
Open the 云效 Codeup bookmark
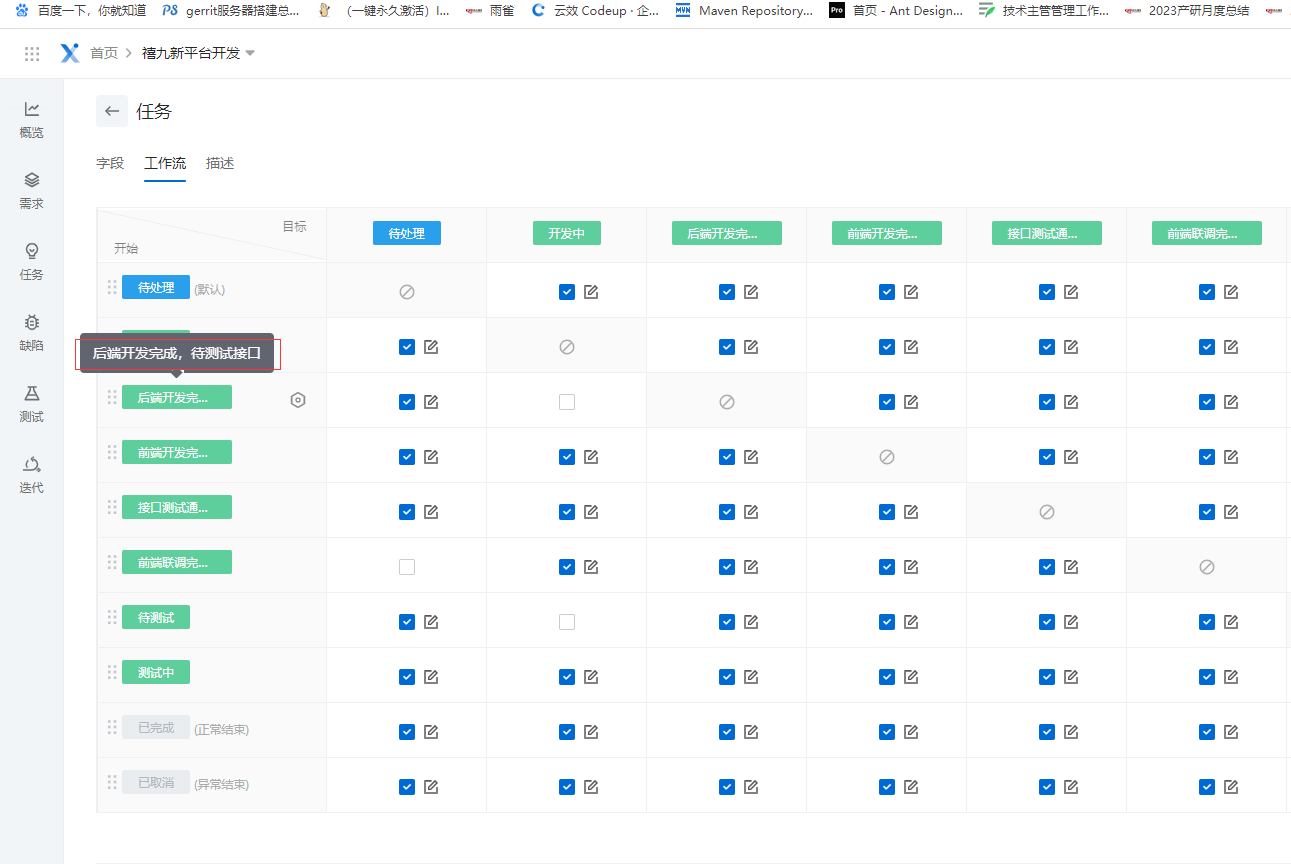tap(596, 11)
